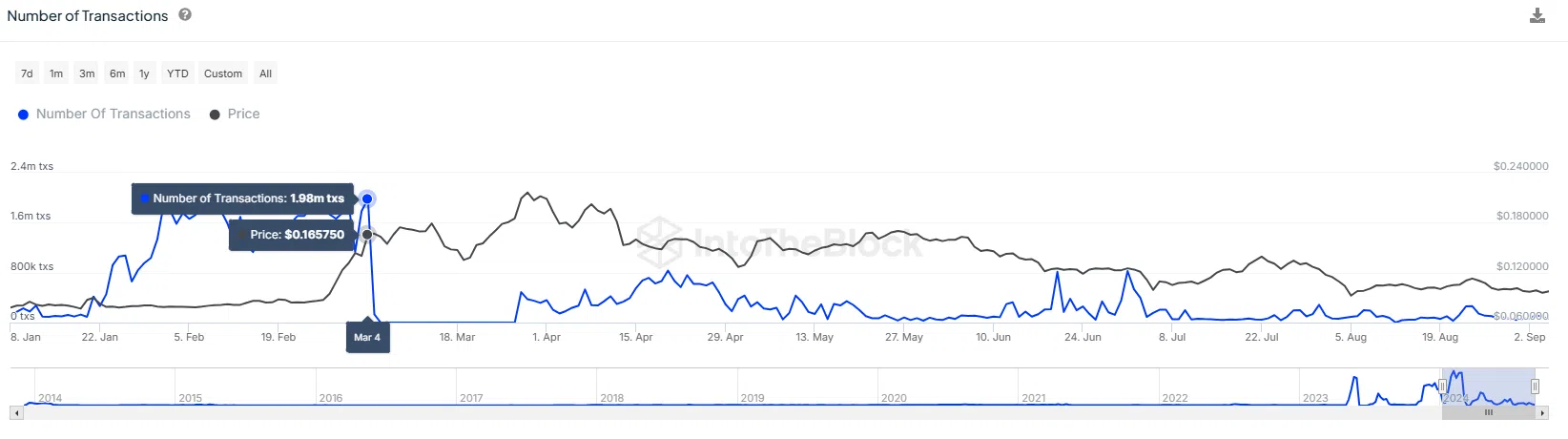Click the blue transactions data point marker
This screenshot has width=1568, height=439.
(366, 199)
